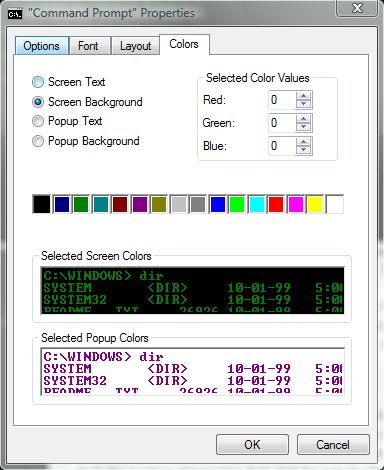This screenshot has height=470, width=384.
Task: Increase the Blue value with up arrow
Action: point(303,142)
